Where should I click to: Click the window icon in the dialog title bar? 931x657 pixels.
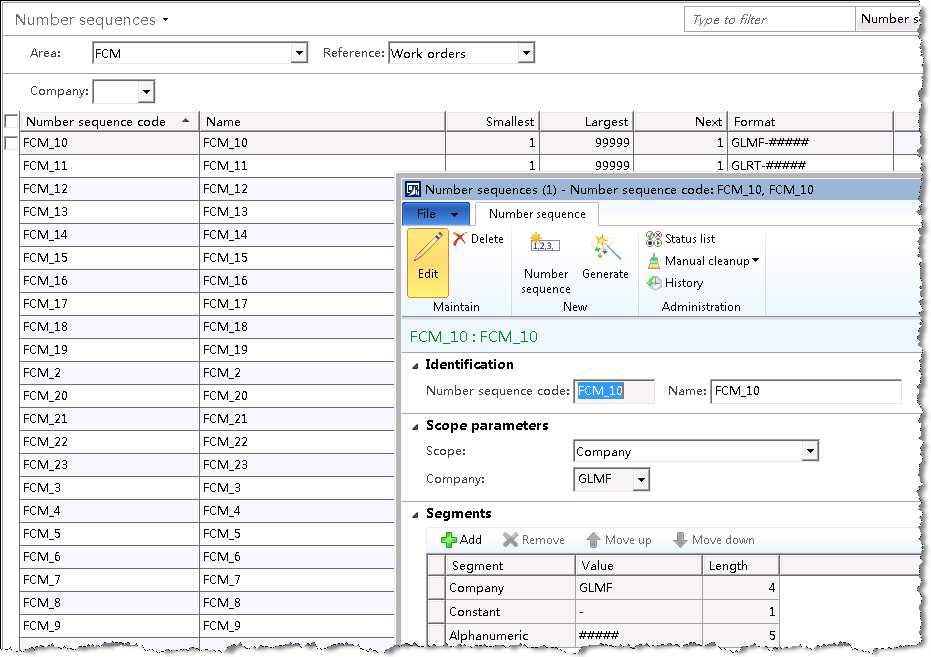[x=413, y=189]
